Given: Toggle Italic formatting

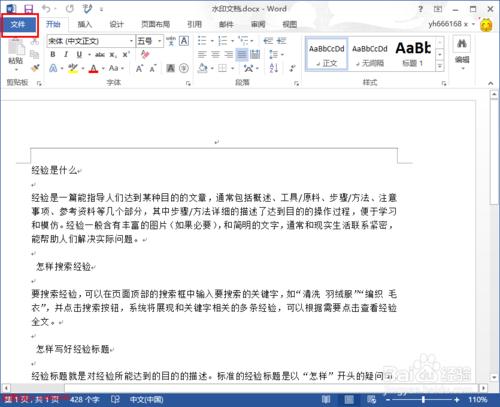Looking at the screenshot, I should [x=66, y=55].
